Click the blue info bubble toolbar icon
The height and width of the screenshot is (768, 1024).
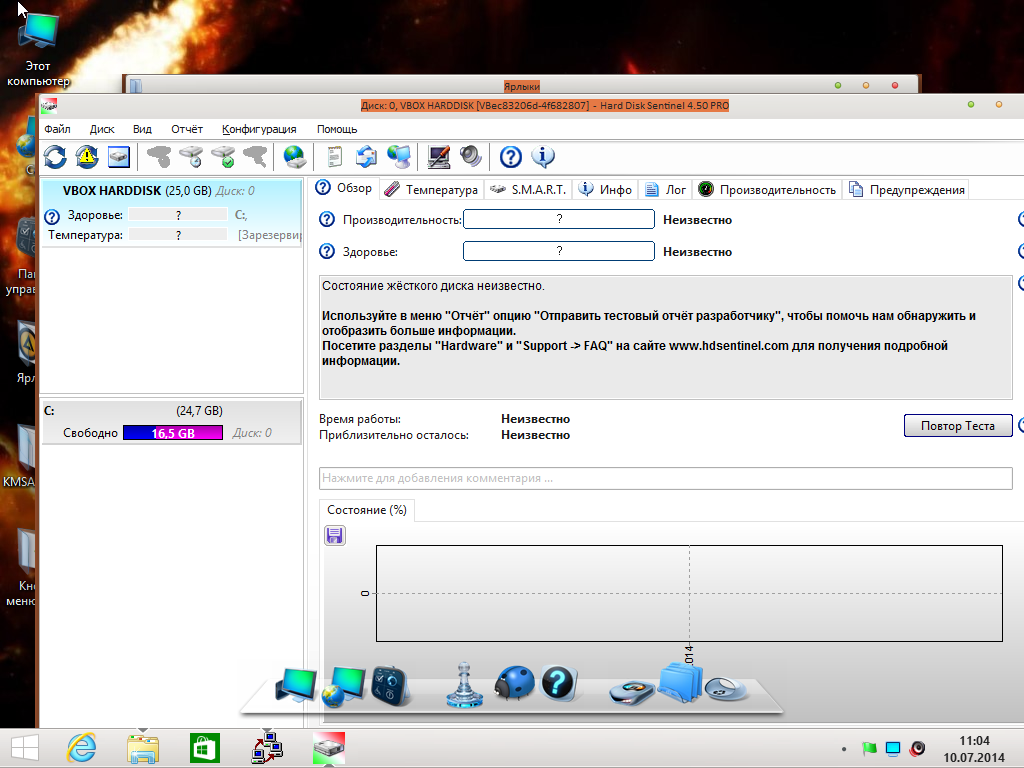[543, 157]
